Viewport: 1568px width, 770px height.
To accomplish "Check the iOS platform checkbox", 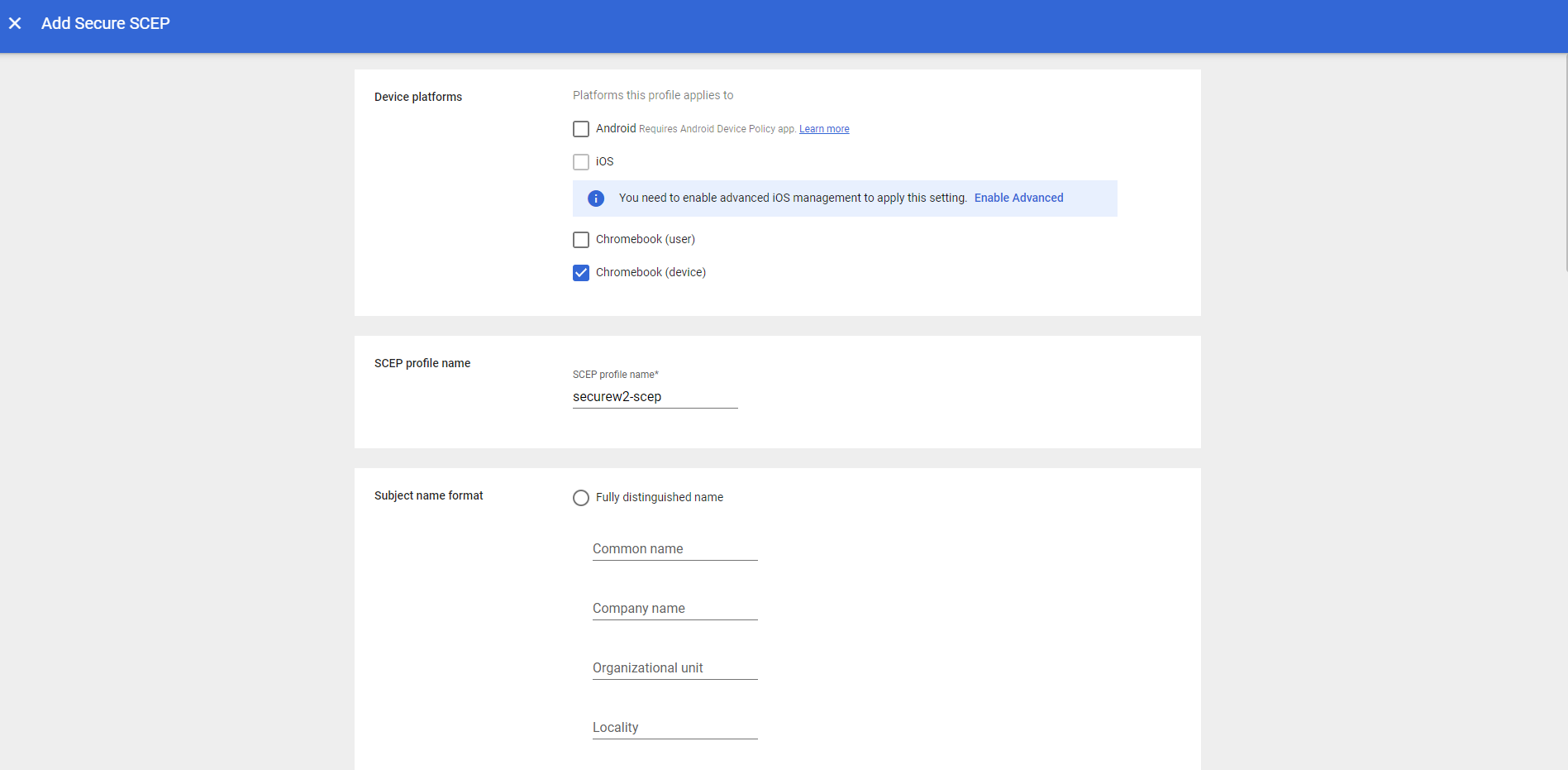I will point(581,162).
